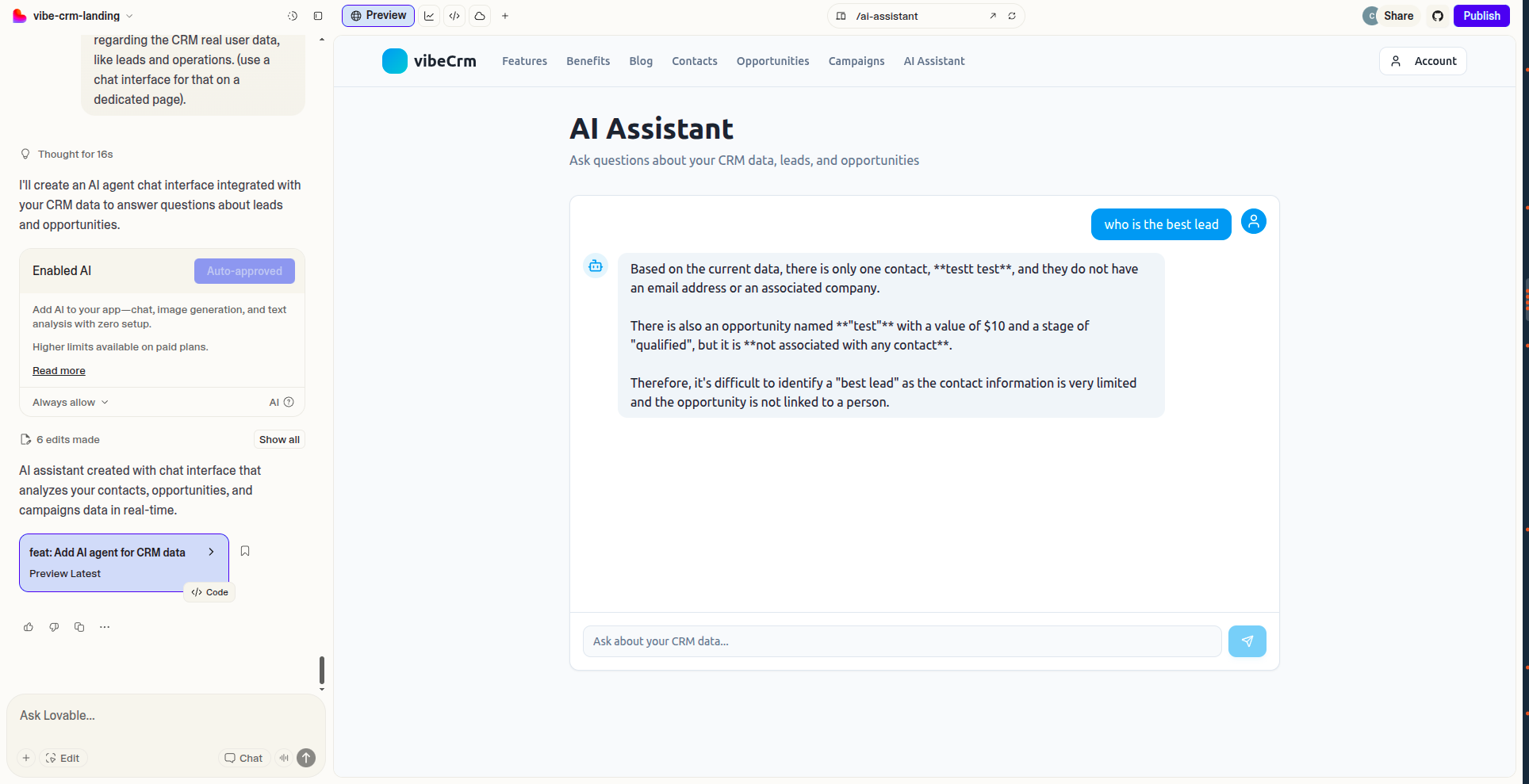
Task: Open the cloud backend icon
Action: [480, 16]
